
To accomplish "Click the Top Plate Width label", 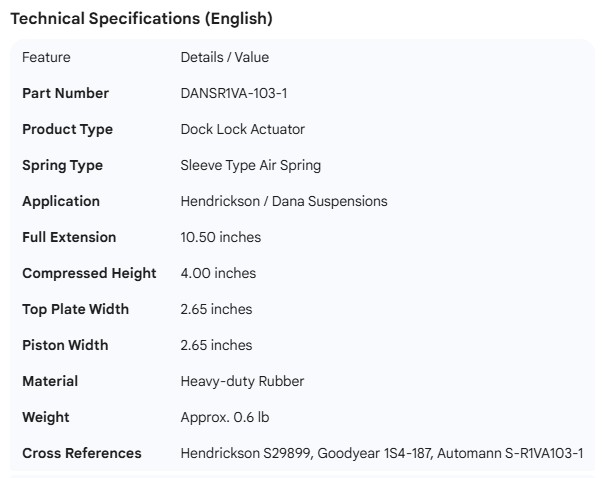I will (x=75, y=309).
